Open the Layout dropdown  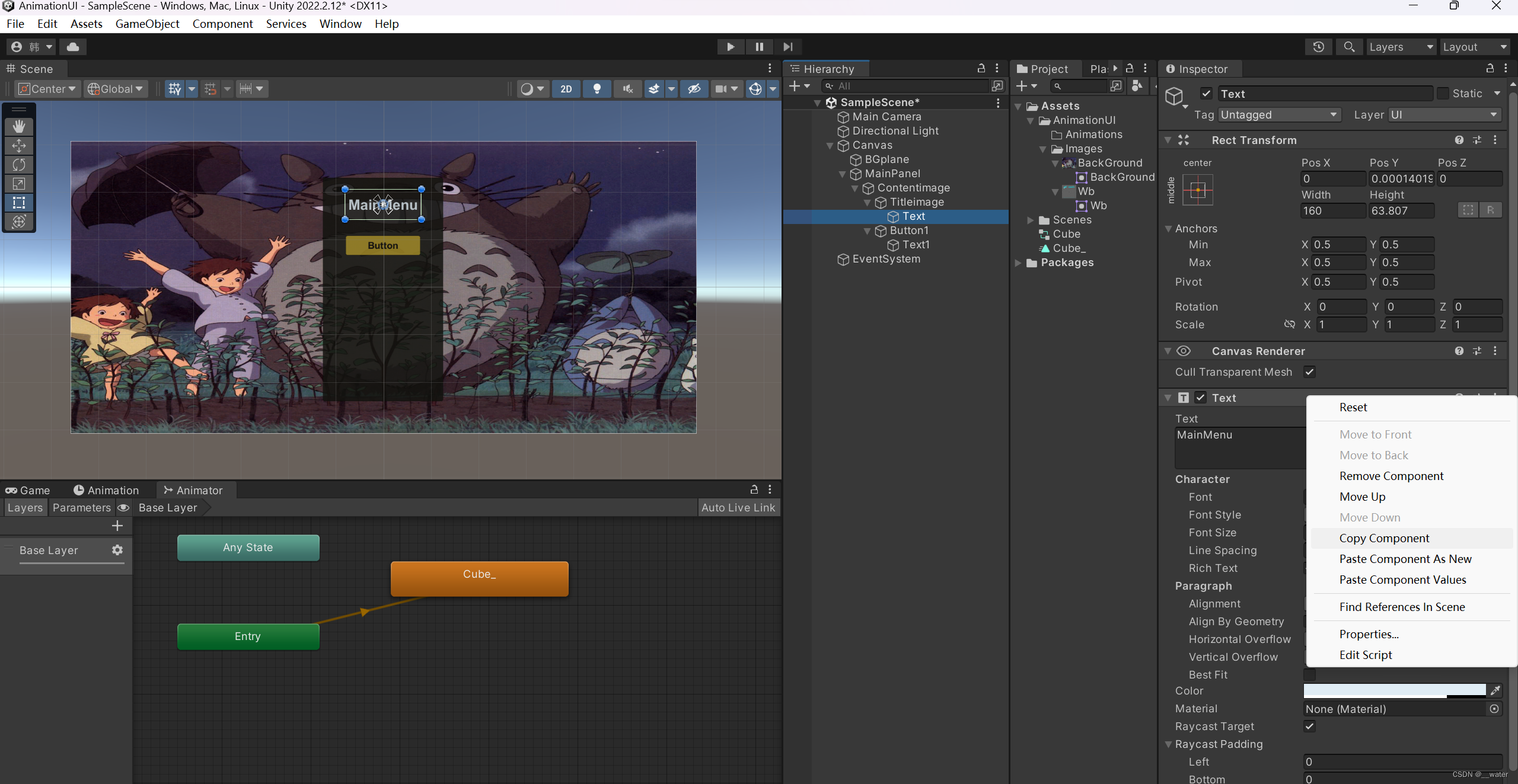tap(1475, 47)
